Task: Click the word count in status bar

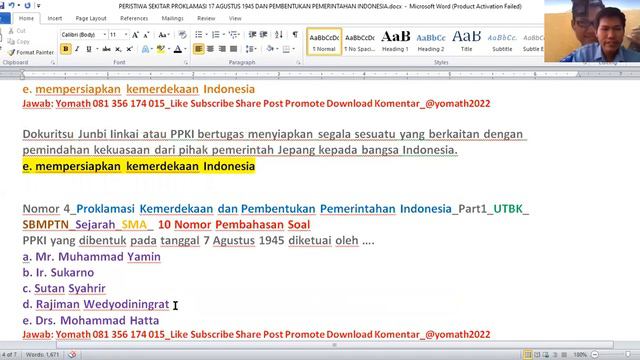Action: tap(42, 355)
